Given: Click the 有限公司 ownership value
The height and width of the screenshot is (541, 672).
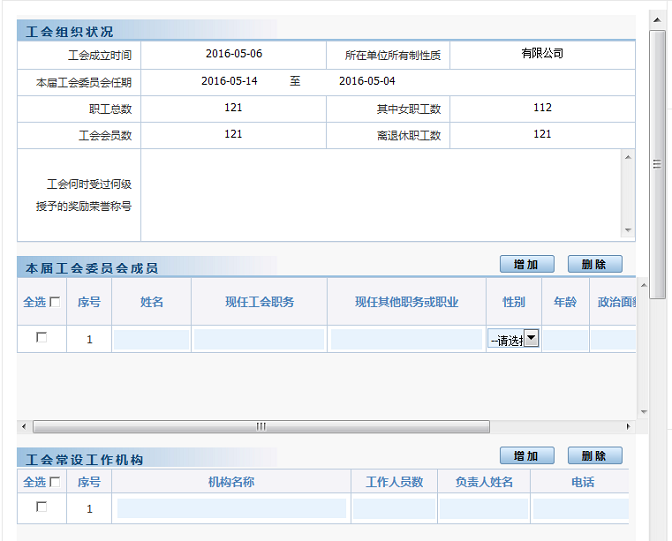Looking at the screenshot, I should coord(542,53).
